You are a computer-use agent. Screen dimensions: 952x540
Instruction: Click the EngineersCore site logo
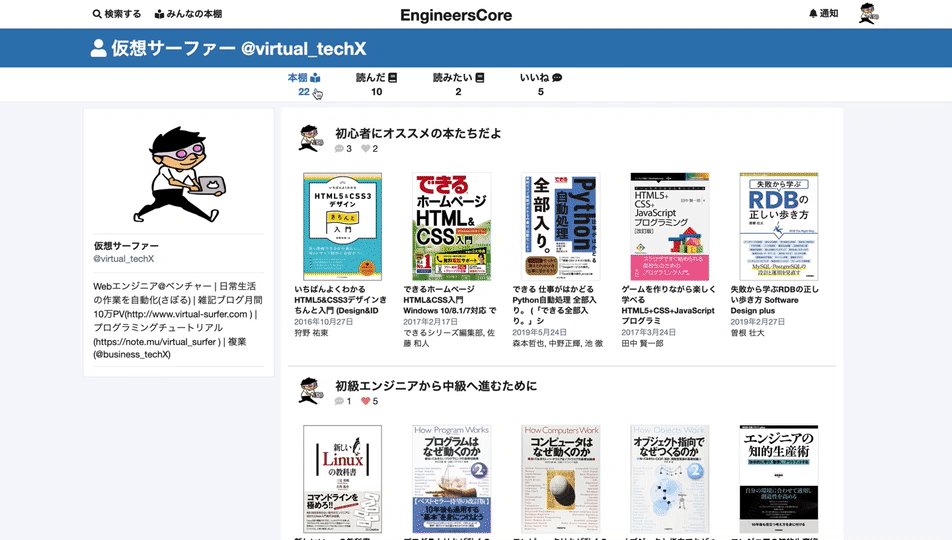tap(456, 15)
